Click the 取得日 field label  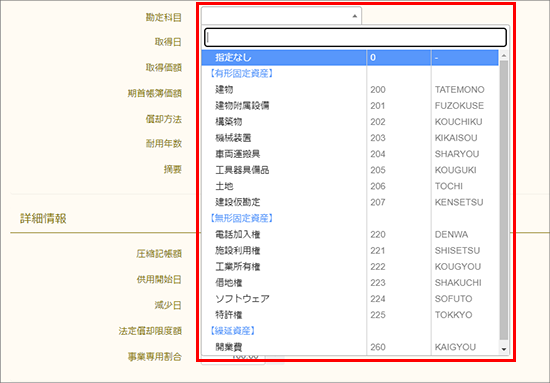[168, 42]
